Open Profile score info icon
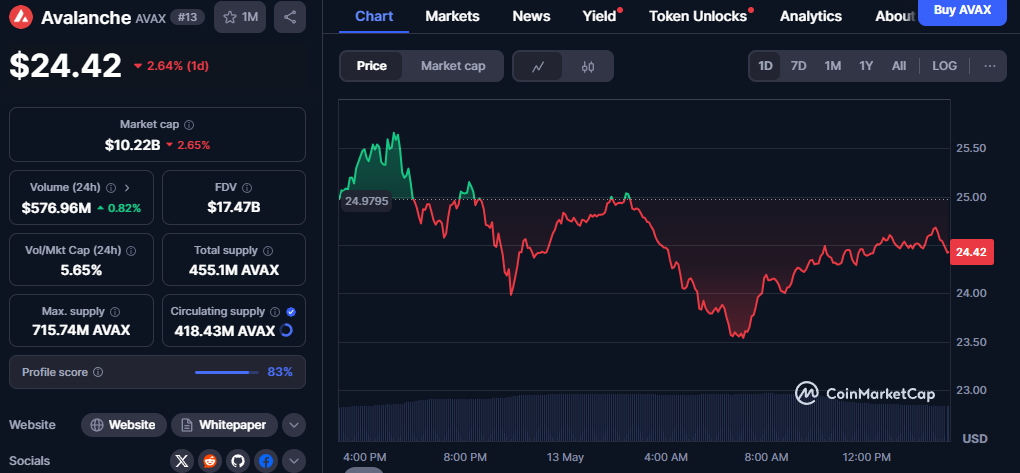The width and height of the screenshot is (1020, 473). pos(98,372)
